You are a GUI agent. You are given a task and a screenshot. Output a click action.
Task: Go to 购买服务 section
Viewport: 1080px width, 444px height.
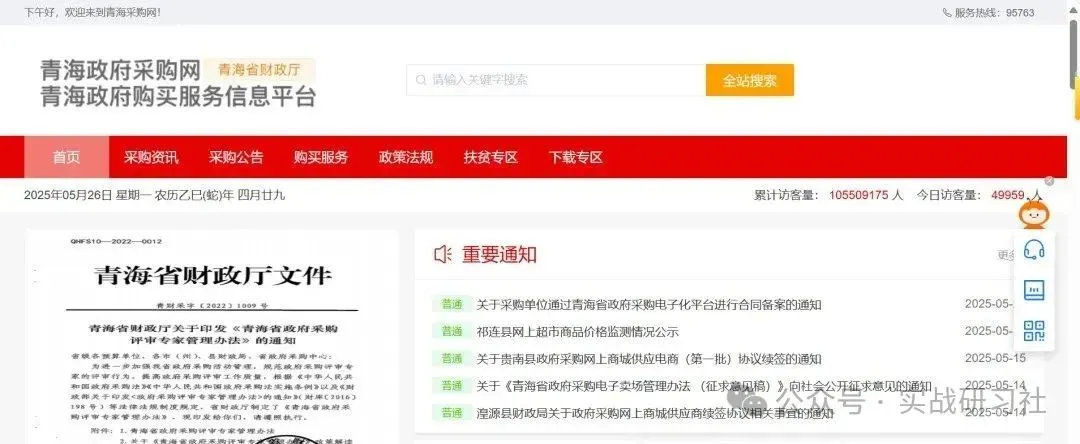(x=321, y=157)
